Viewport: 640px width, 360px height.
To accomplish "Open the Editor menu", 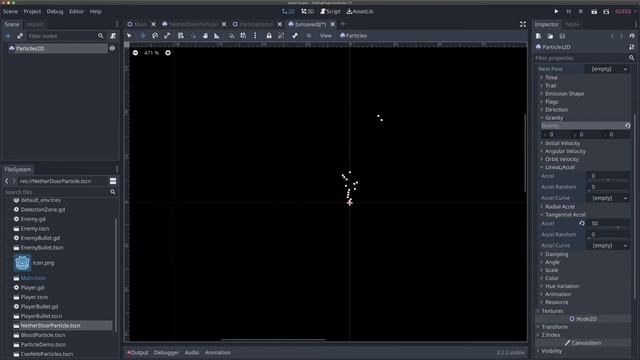I will pyautogui.click(x=76, y=11).
